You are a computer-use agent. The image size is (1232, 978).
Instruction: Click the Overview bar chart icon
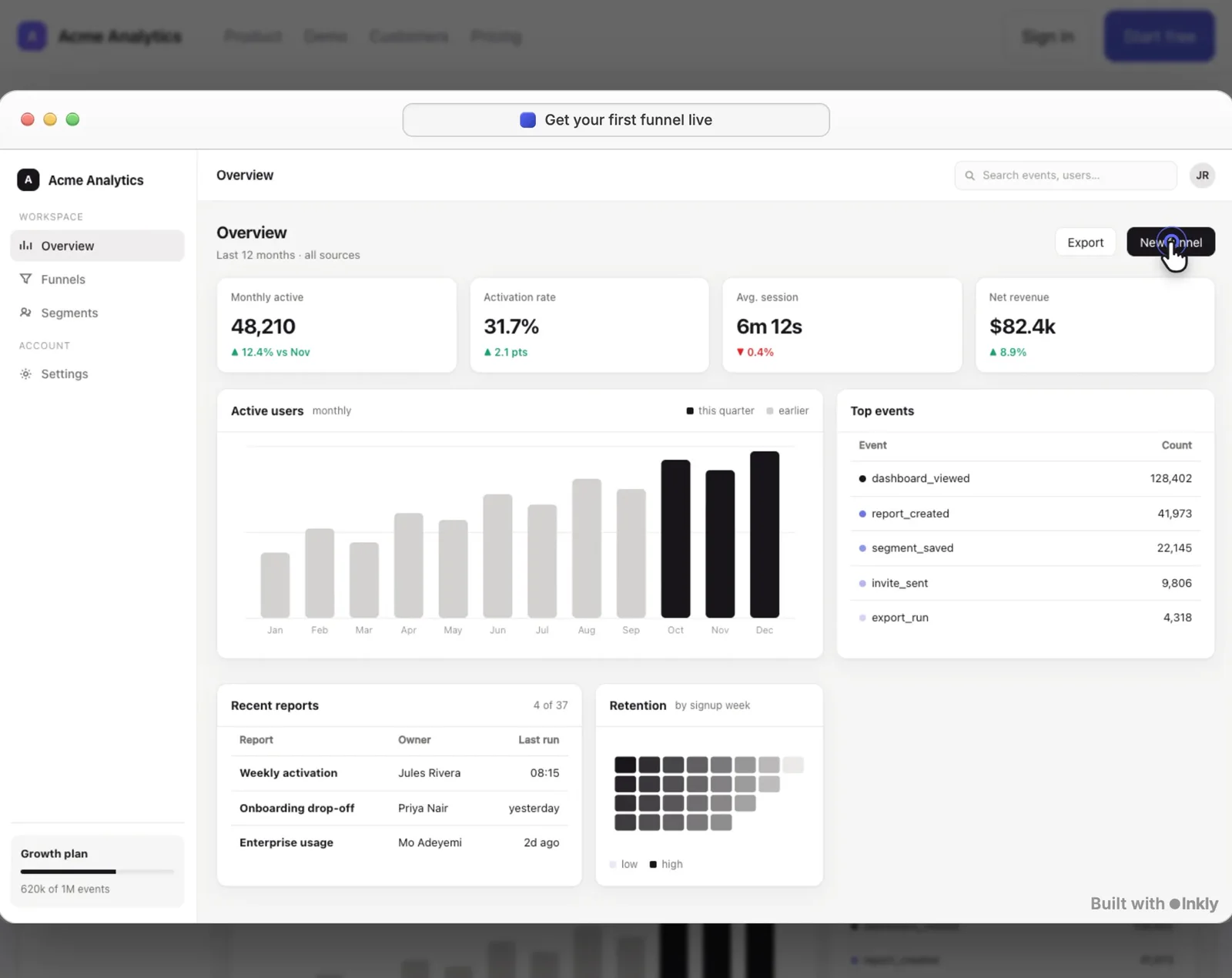click(26, 246)
